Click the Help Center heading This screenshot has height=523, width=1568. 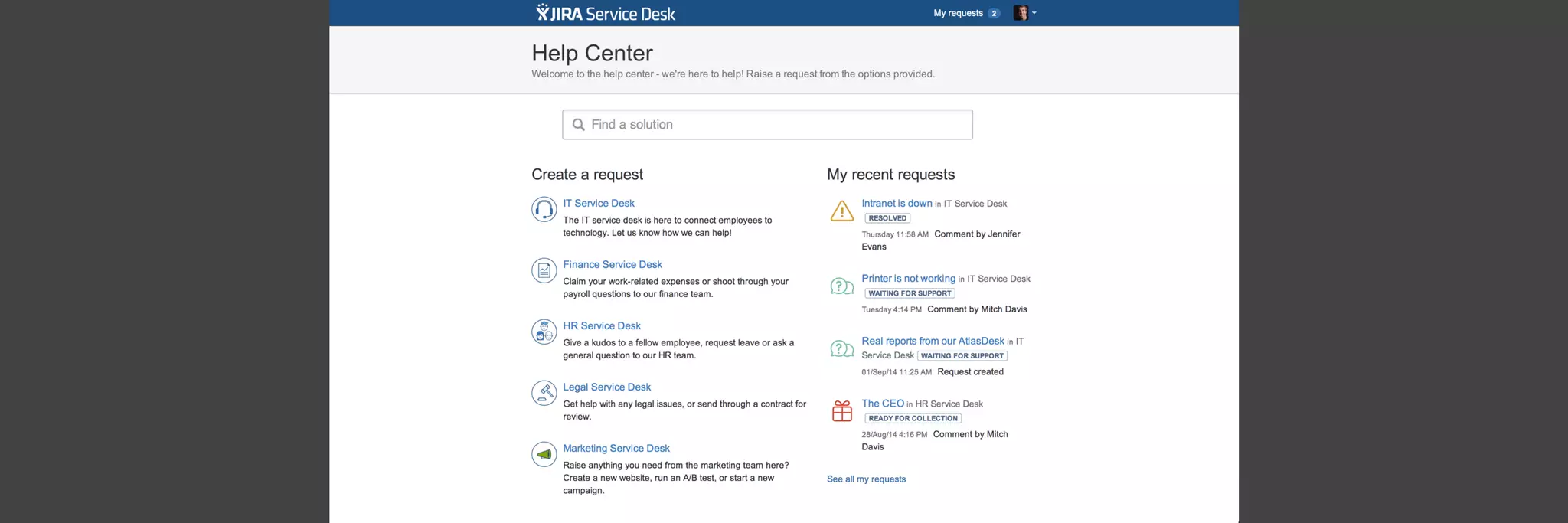[x=592, y=53]
